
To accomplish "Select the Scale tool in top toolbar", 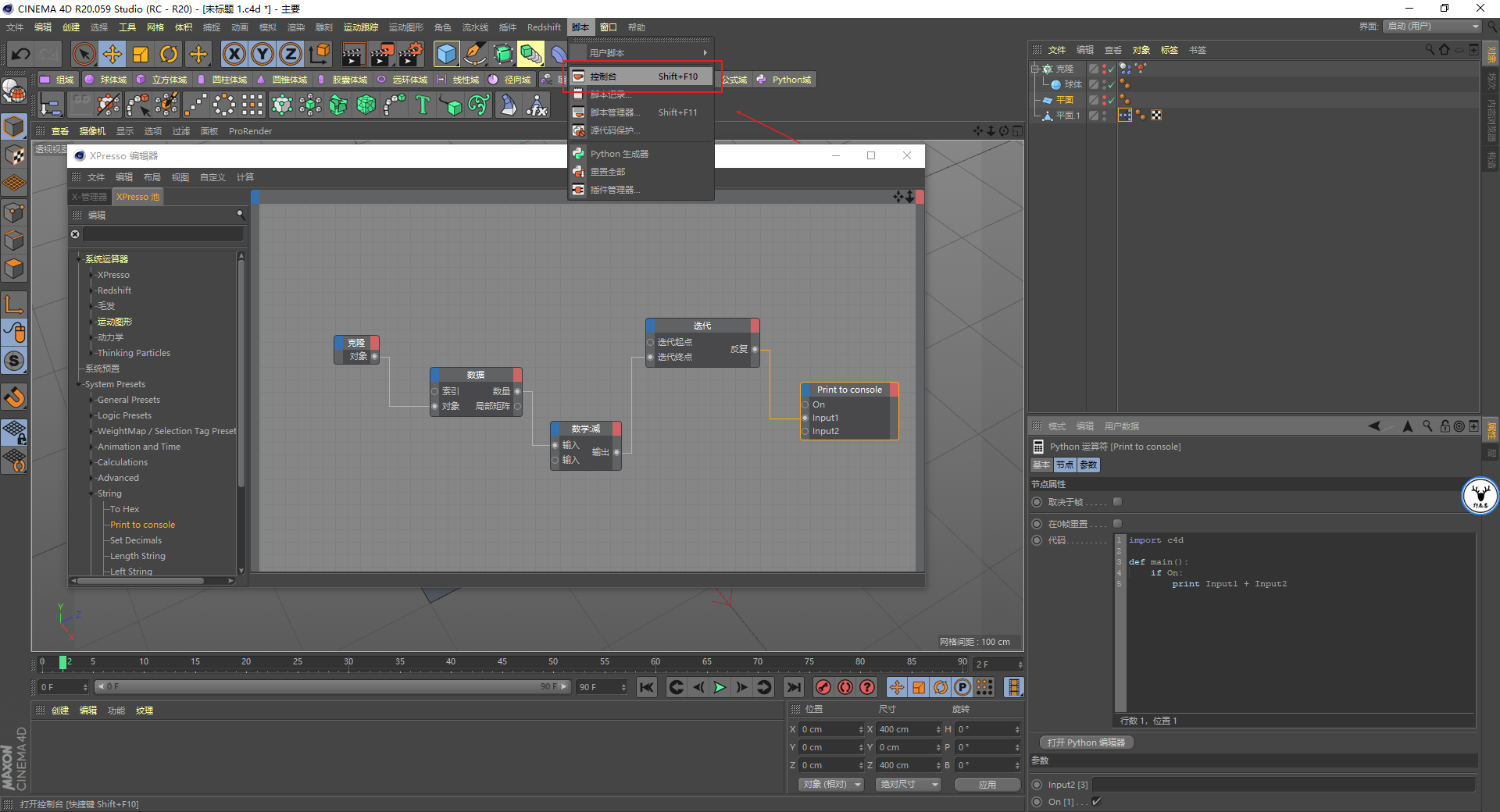I will (x=141, y=54).
